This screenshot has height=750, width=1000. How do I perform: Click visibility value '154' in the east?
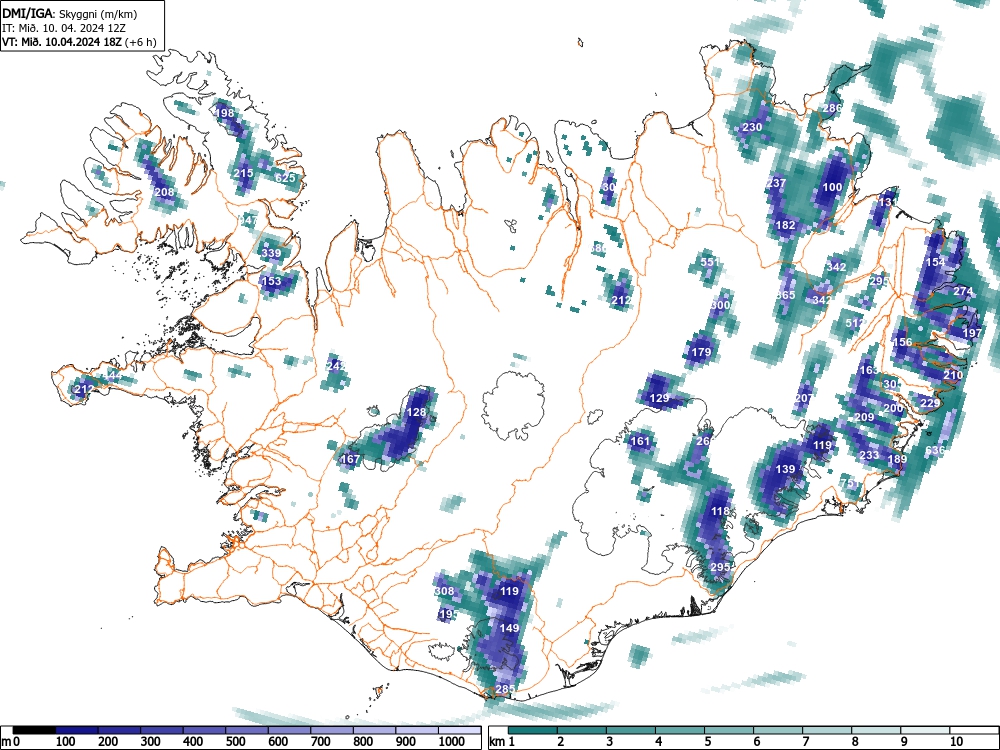(935, 261)
